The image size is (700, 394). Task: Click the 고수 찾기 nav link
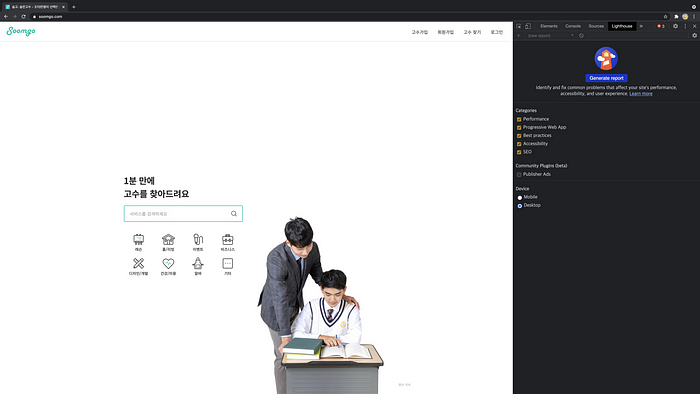coord(472,32)
